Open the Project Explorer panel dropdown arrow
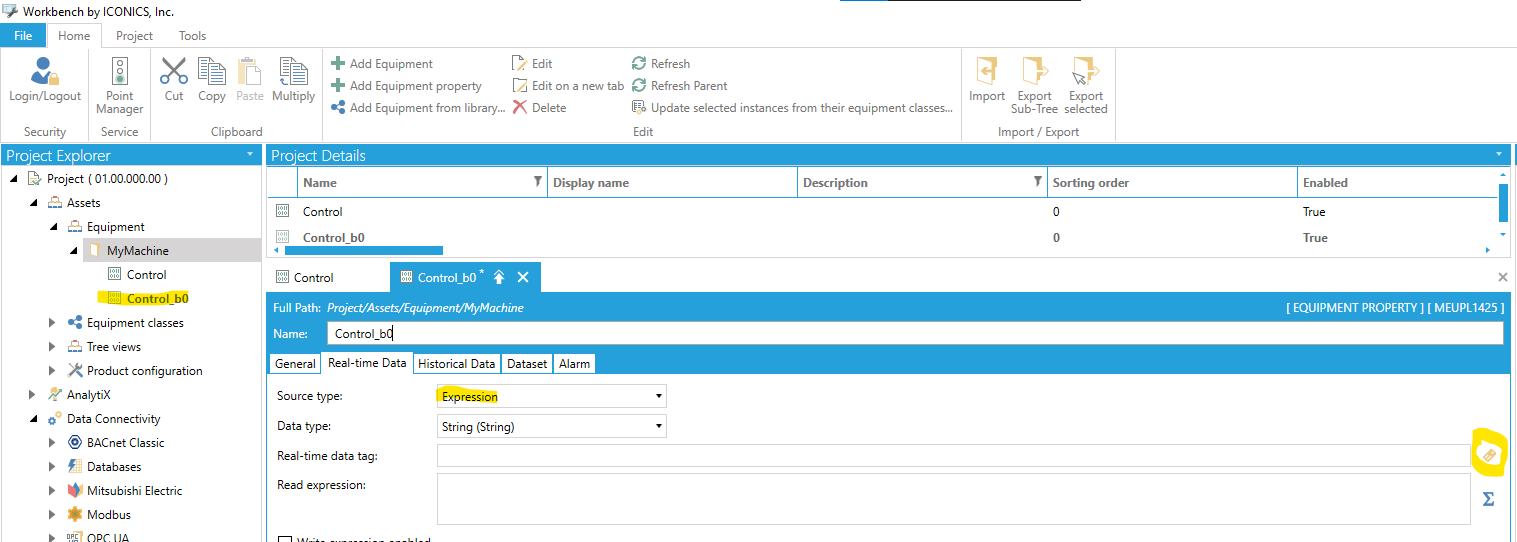The image size is (1517, 542). 250,155
